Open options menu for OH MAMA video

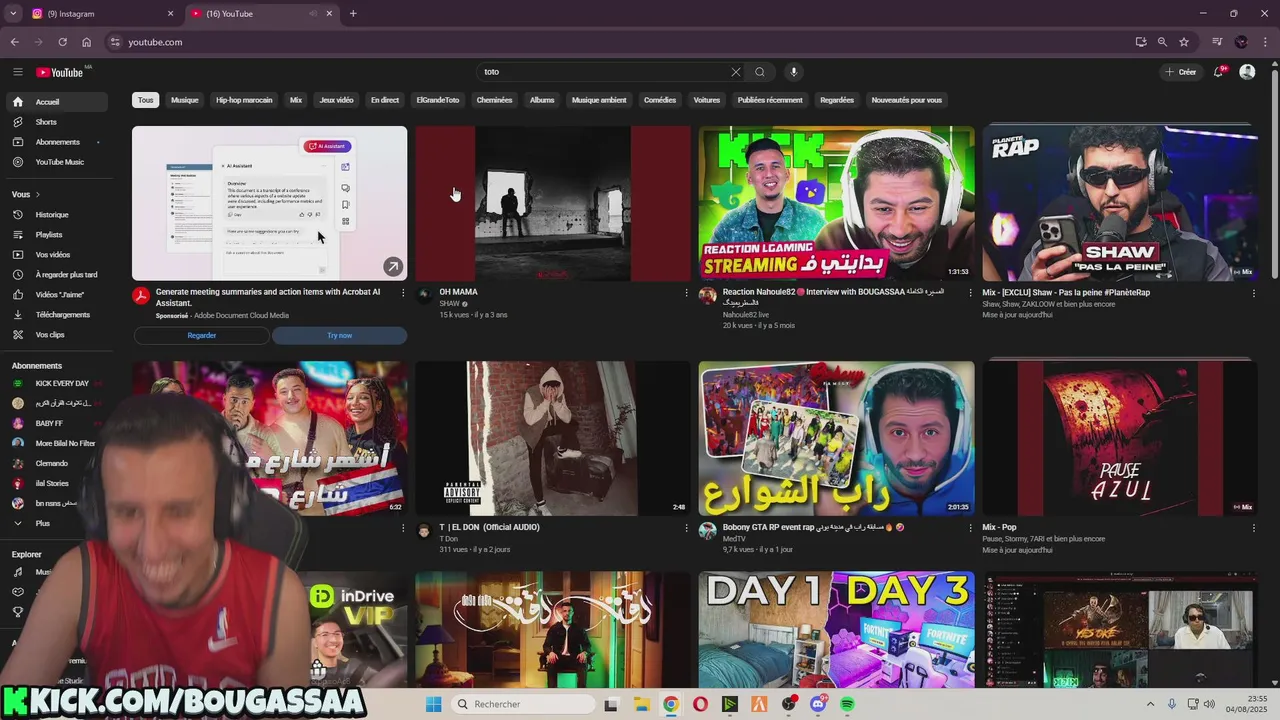click(x=686, y=293)
